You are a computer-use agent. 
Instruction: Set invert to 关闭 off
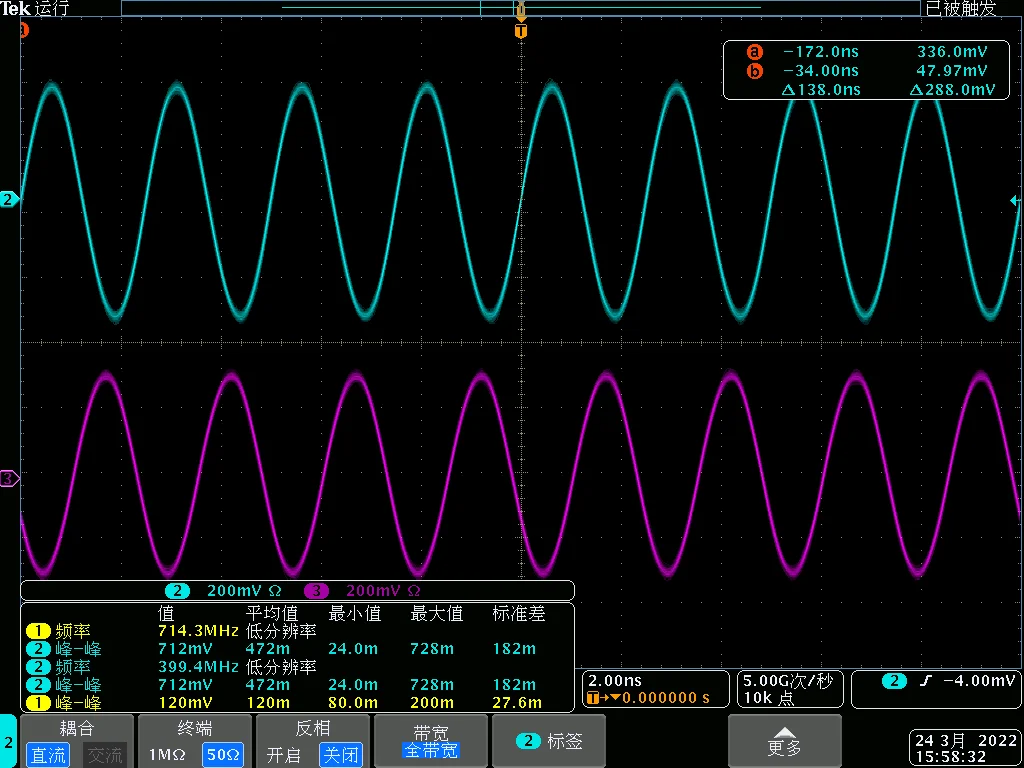click(x=341, y=755)
